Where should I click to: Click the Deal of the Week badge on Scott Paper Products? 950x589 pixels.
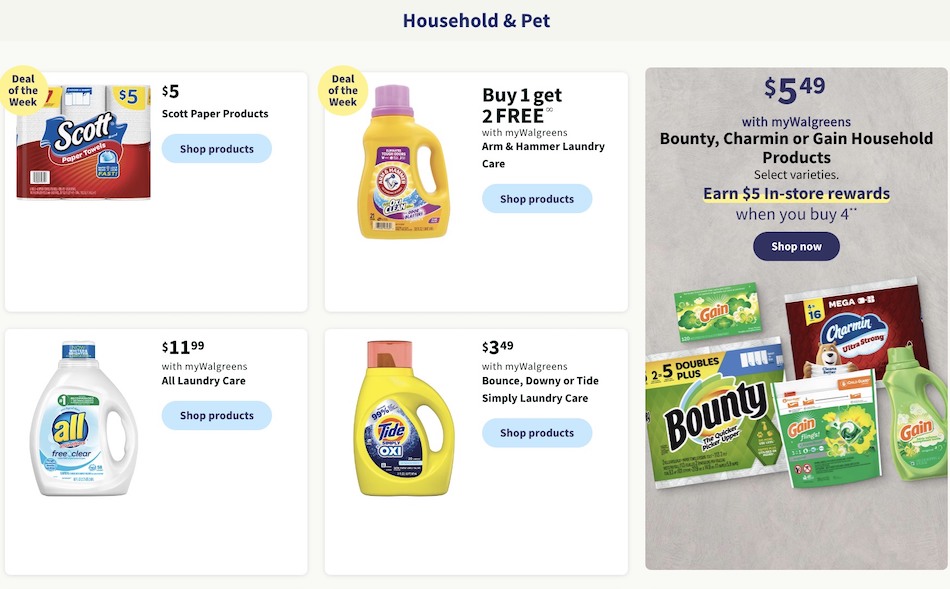pos(22,91)
